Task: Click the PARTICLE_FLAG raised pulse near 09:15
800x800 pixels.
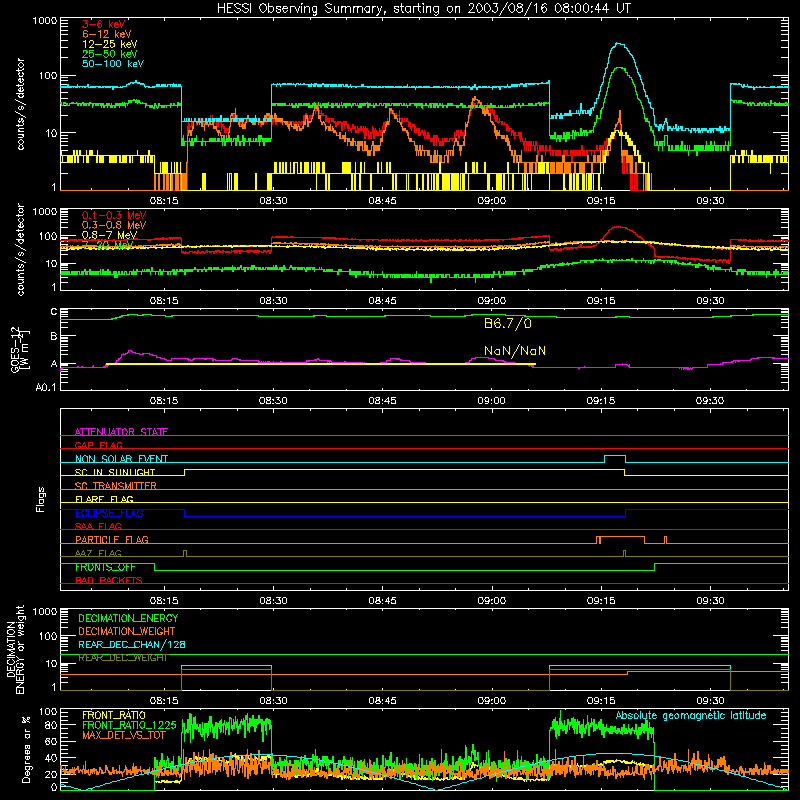Action: (621, 537)
